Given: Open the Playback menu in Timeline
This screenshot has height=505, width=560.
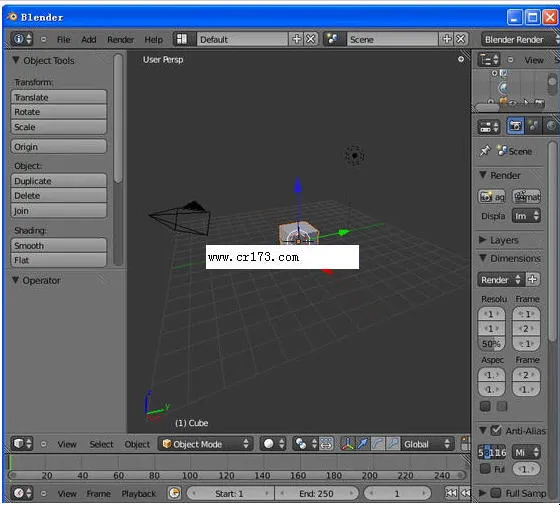Looking at the screenshot, I should (139, 494).
